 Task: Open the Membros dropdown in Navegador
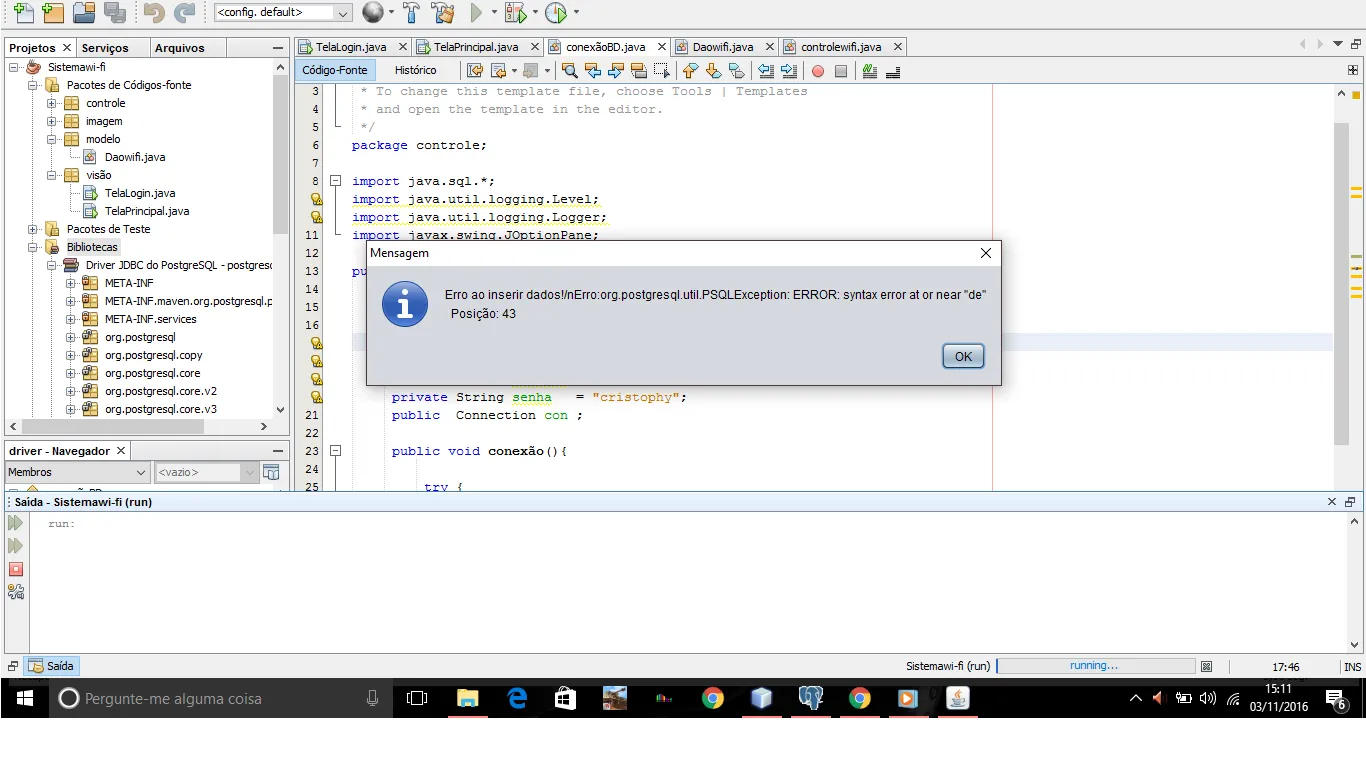77,472
